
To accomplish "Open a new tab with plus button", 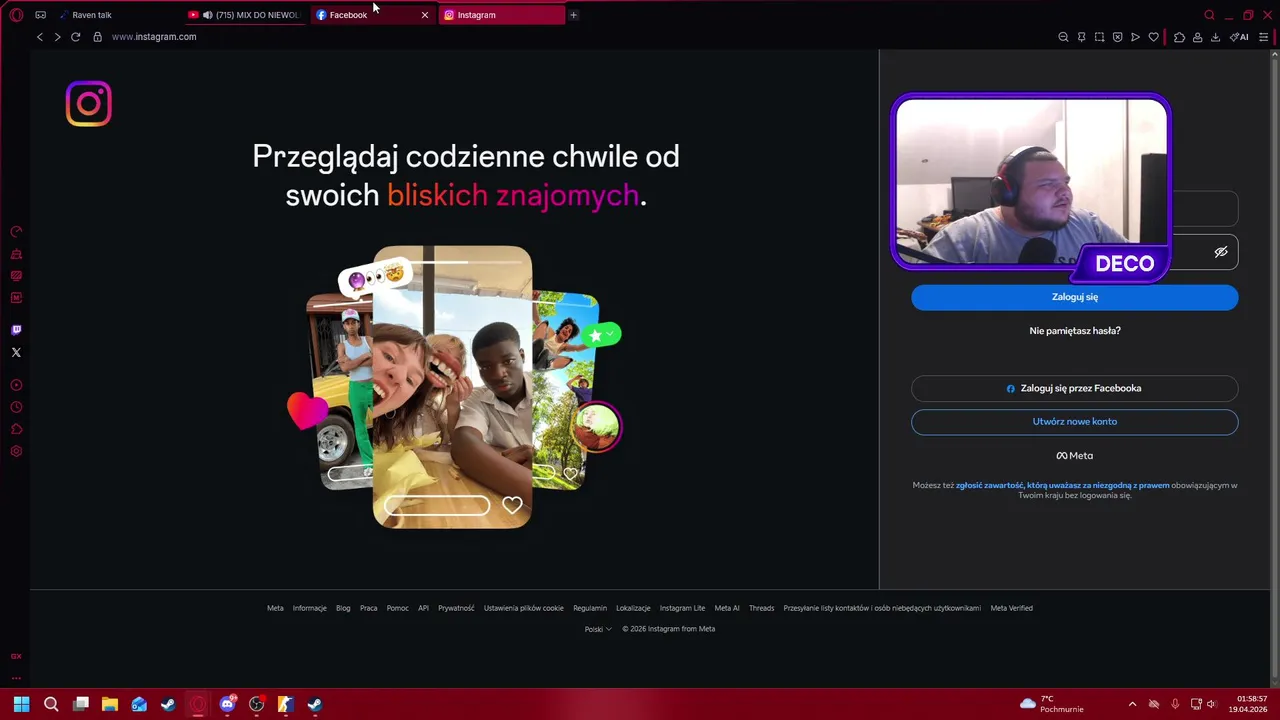I will pos(573,15).
